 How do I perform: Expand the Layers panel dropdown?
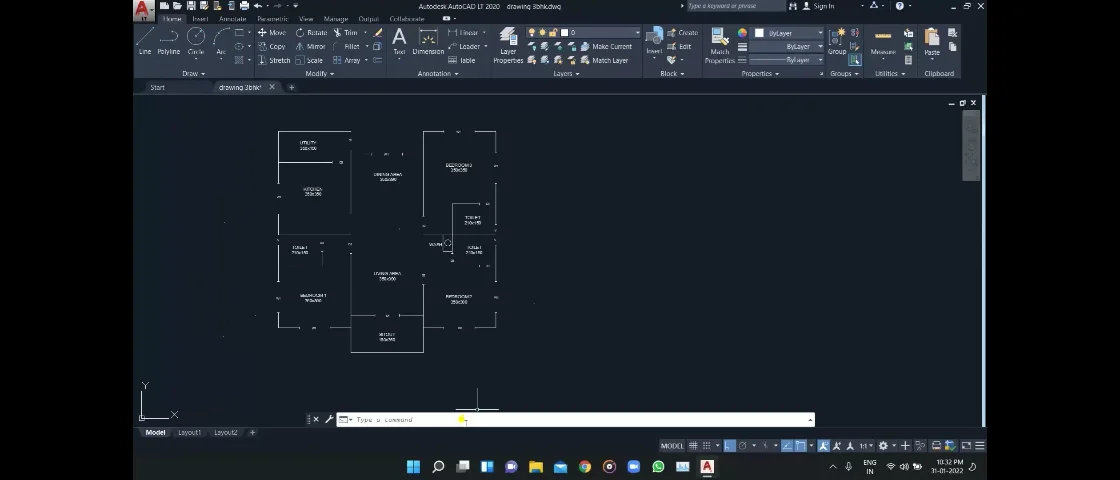(566, 74)
